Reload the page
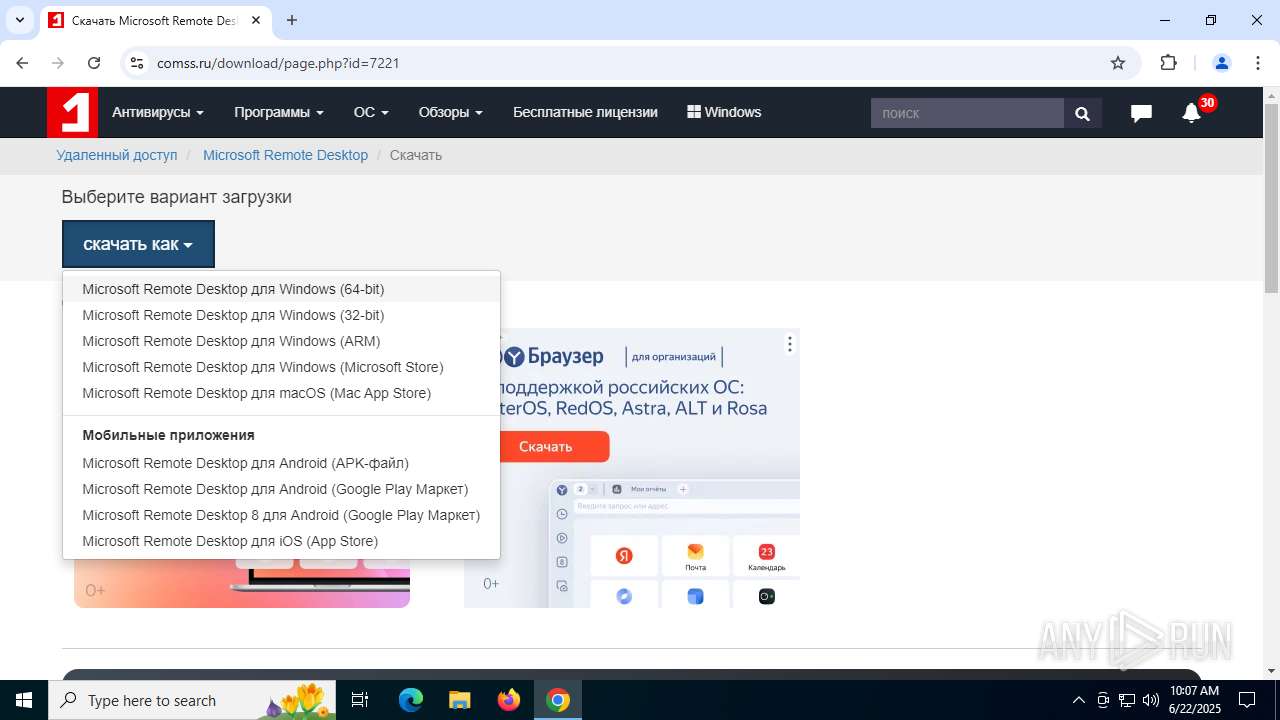The height and width of the screenshot is (720, 1280). coord(94,63)
